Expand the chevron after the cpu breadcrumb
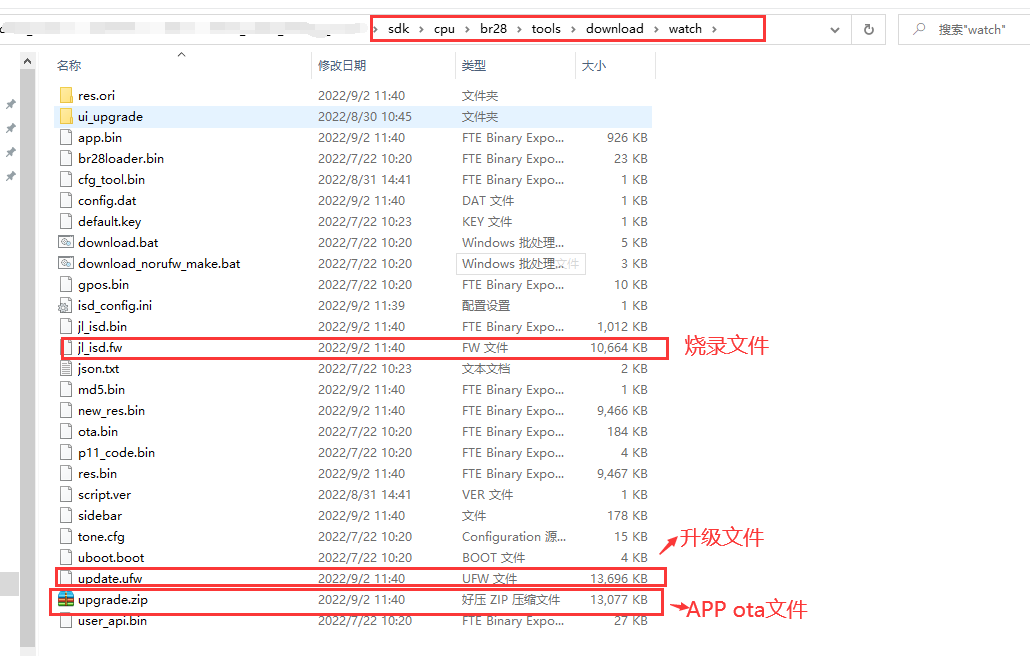Image resolution: width=1030 pixels, height=656 pixels. pos(467,29)
